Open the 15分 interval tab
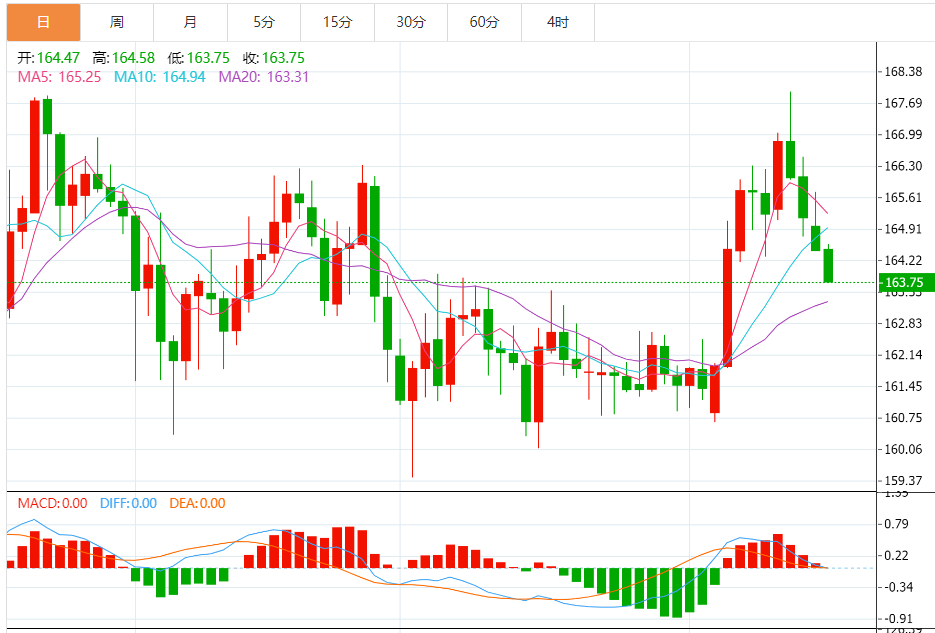The image size is (935, 633). (x=338, y=23)
